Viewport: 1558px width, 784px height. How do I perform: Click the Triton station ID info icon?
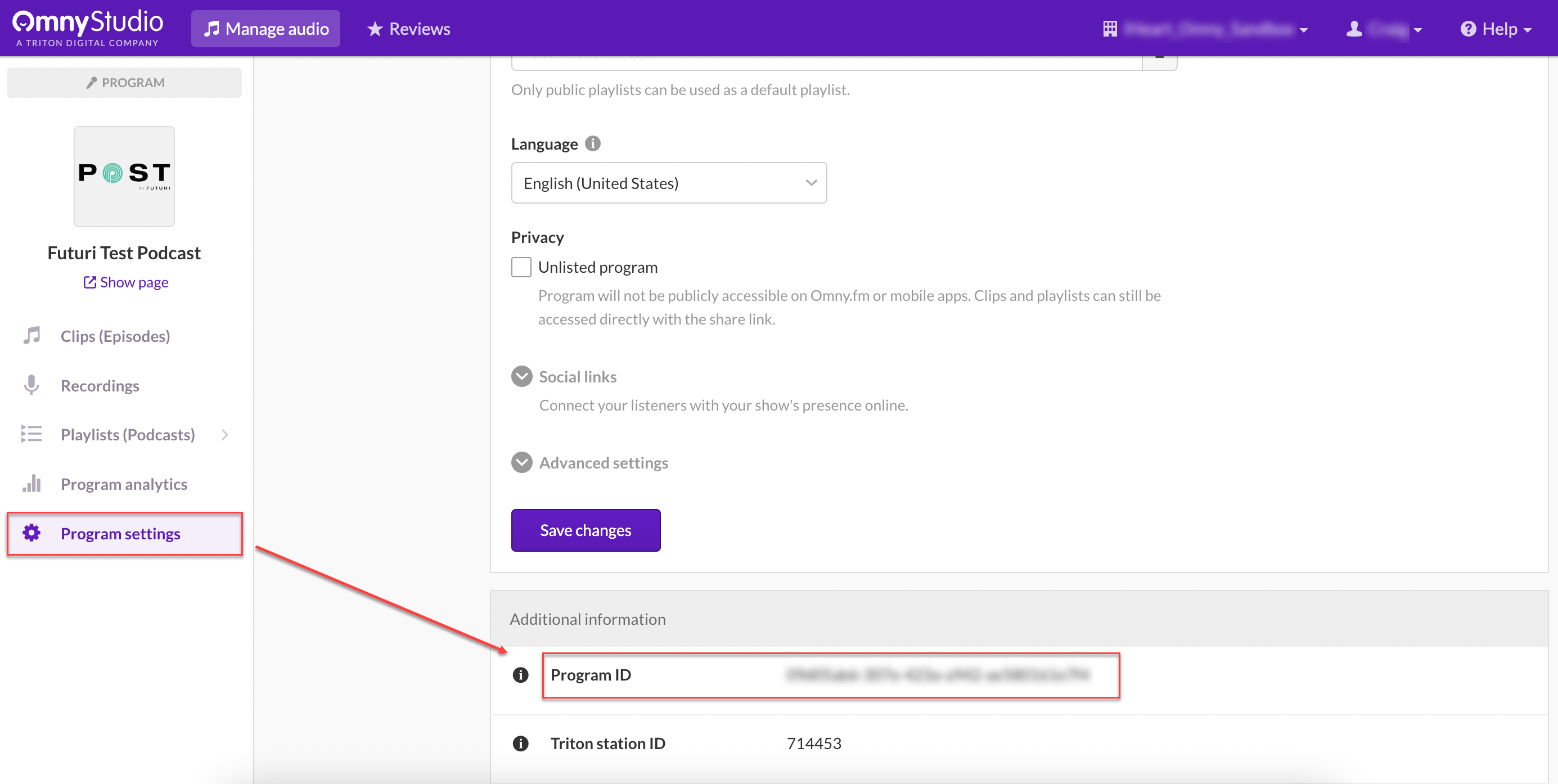520,744
